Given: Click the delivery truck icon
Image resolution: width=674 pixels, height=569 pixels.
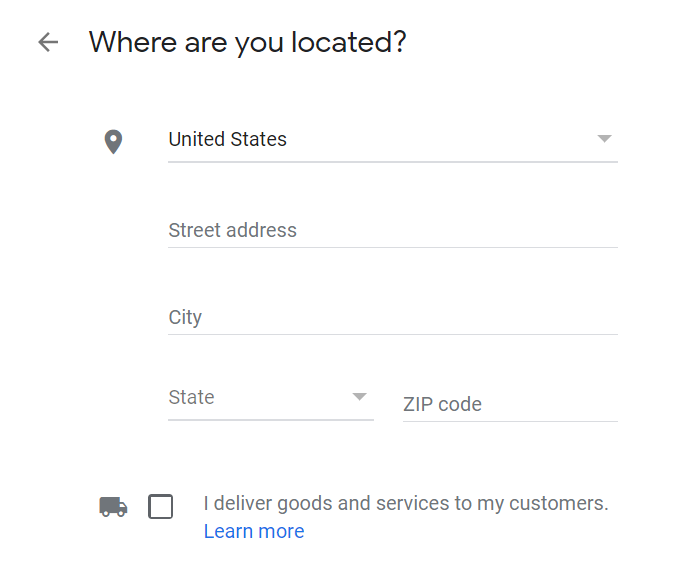Looking at the screenshot, I should 113,506.
